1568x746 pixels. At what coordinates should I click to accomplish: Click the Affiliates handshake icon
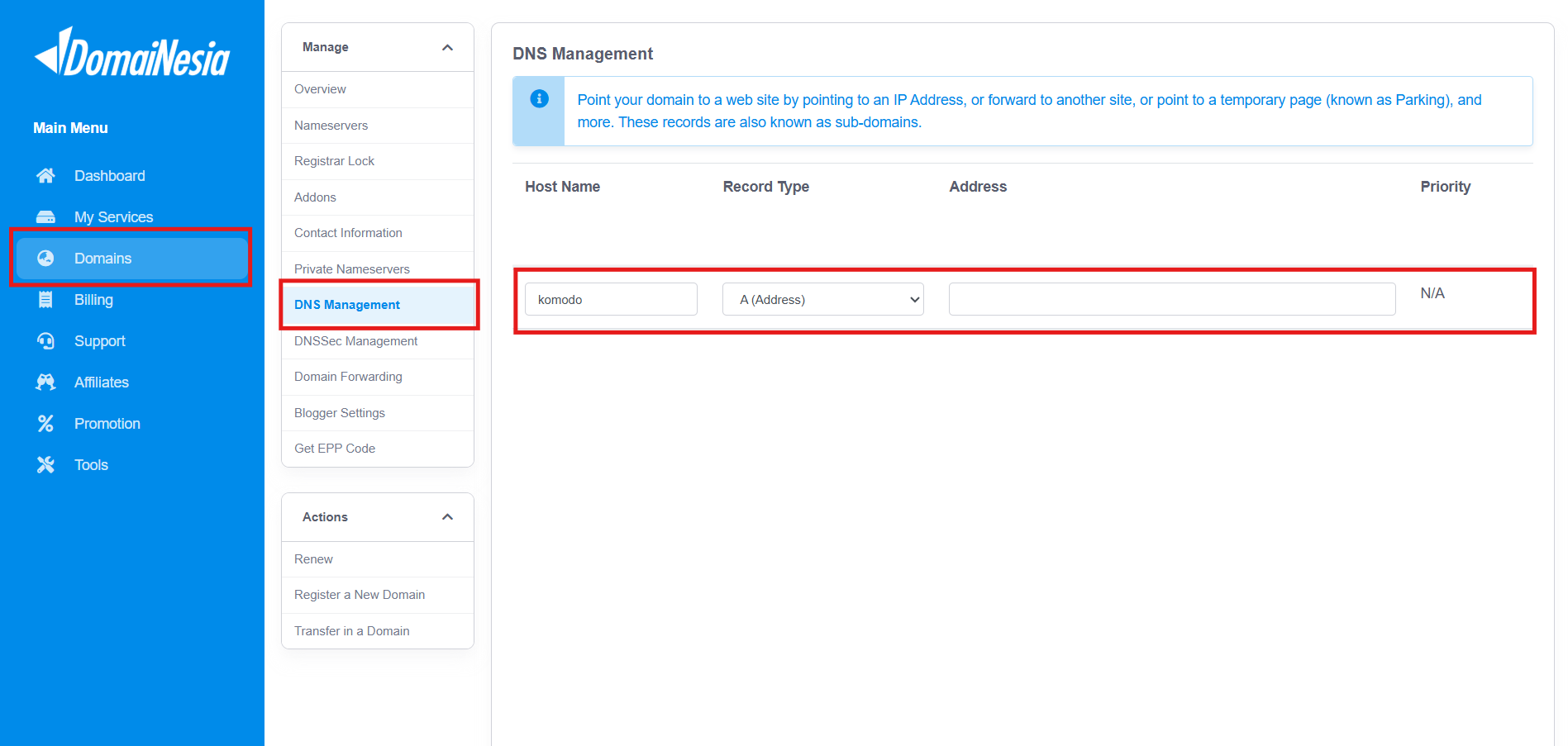pos(45,383)
